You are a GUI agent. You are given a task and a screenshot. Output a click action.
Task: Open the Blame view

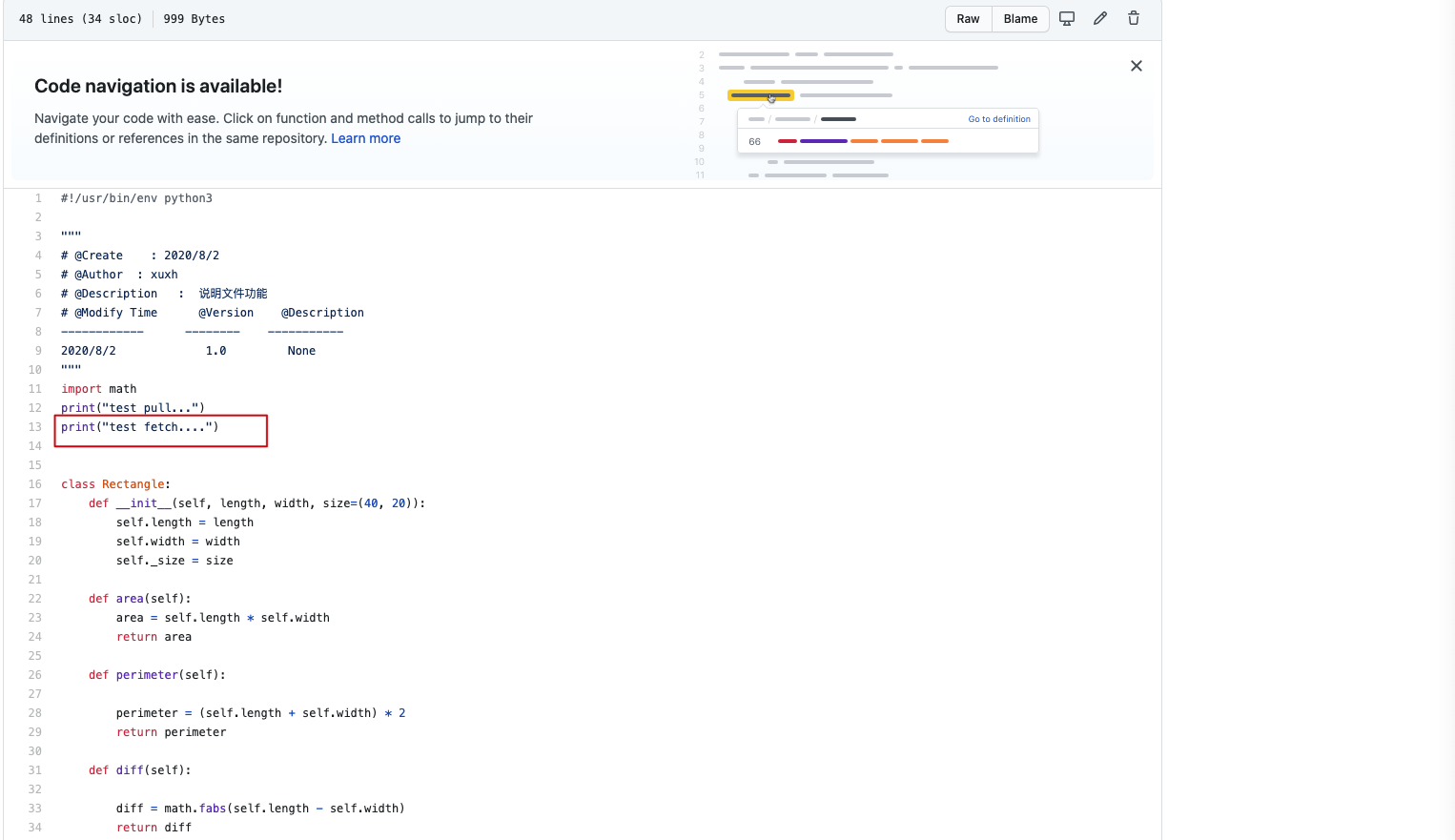point(1020,19)
